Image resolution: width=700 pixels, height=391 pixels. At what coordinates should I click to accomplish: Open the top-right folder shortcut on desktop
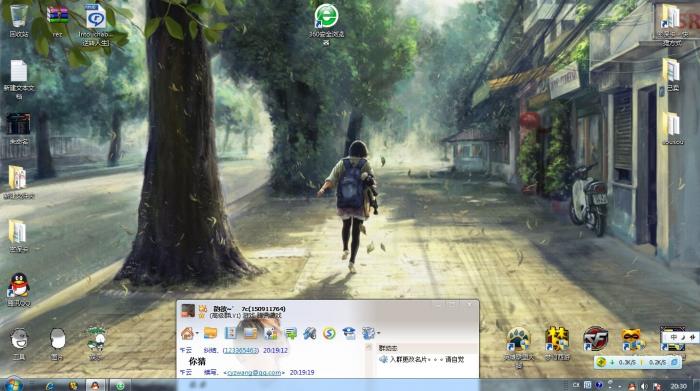[x=671, y=17]
